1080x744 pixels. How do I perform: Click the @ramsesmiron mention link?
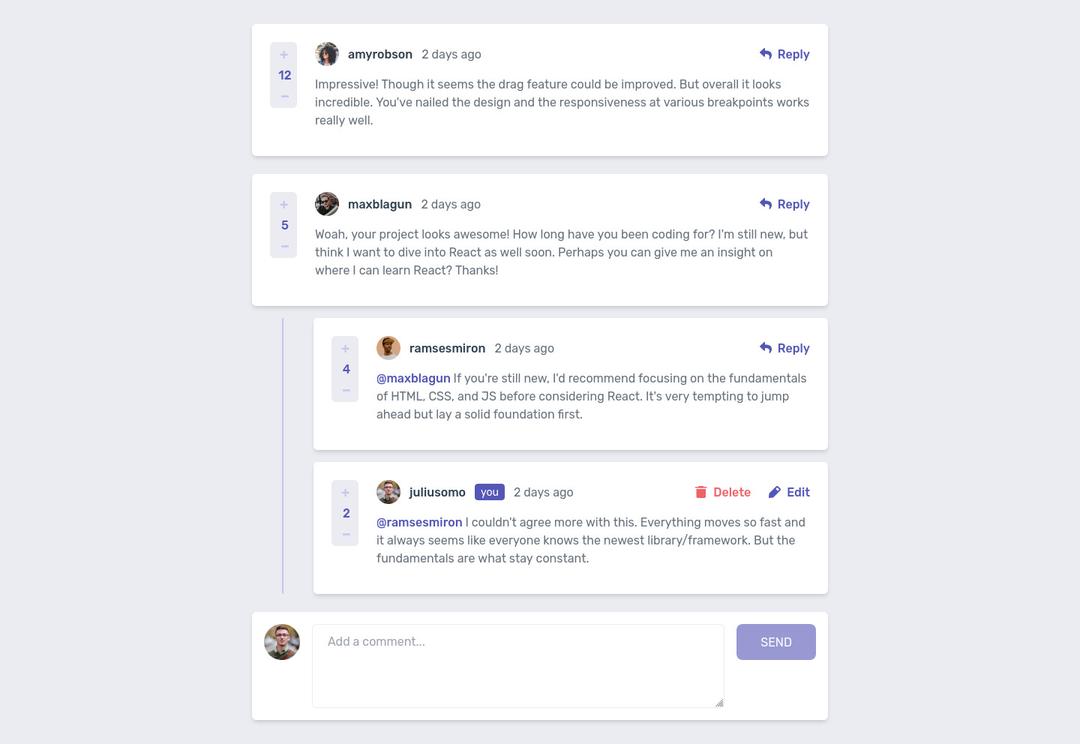(419, 521)
